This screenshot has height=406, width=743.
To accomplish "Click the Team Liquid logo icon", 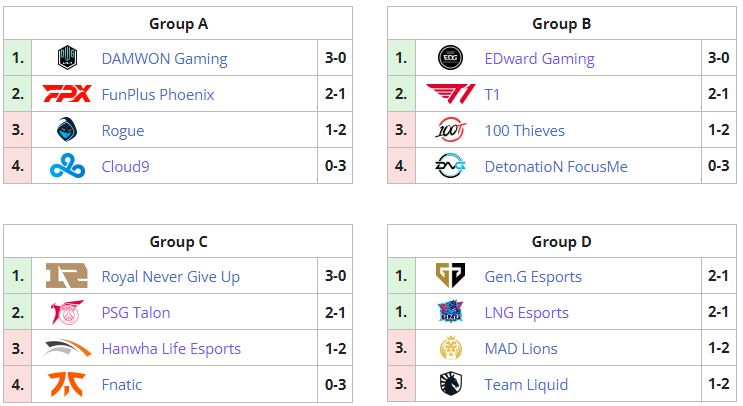I will [x=450, y=385].
